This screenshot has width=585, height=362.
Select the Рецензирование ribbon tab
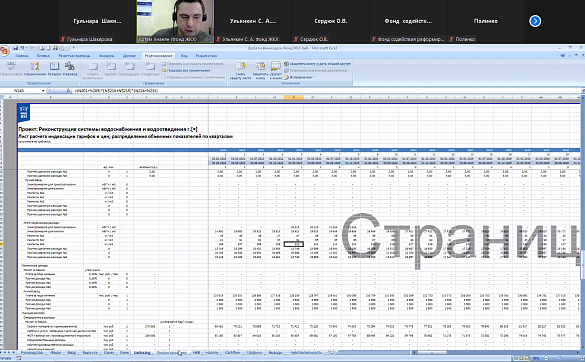tap(158, 56)
